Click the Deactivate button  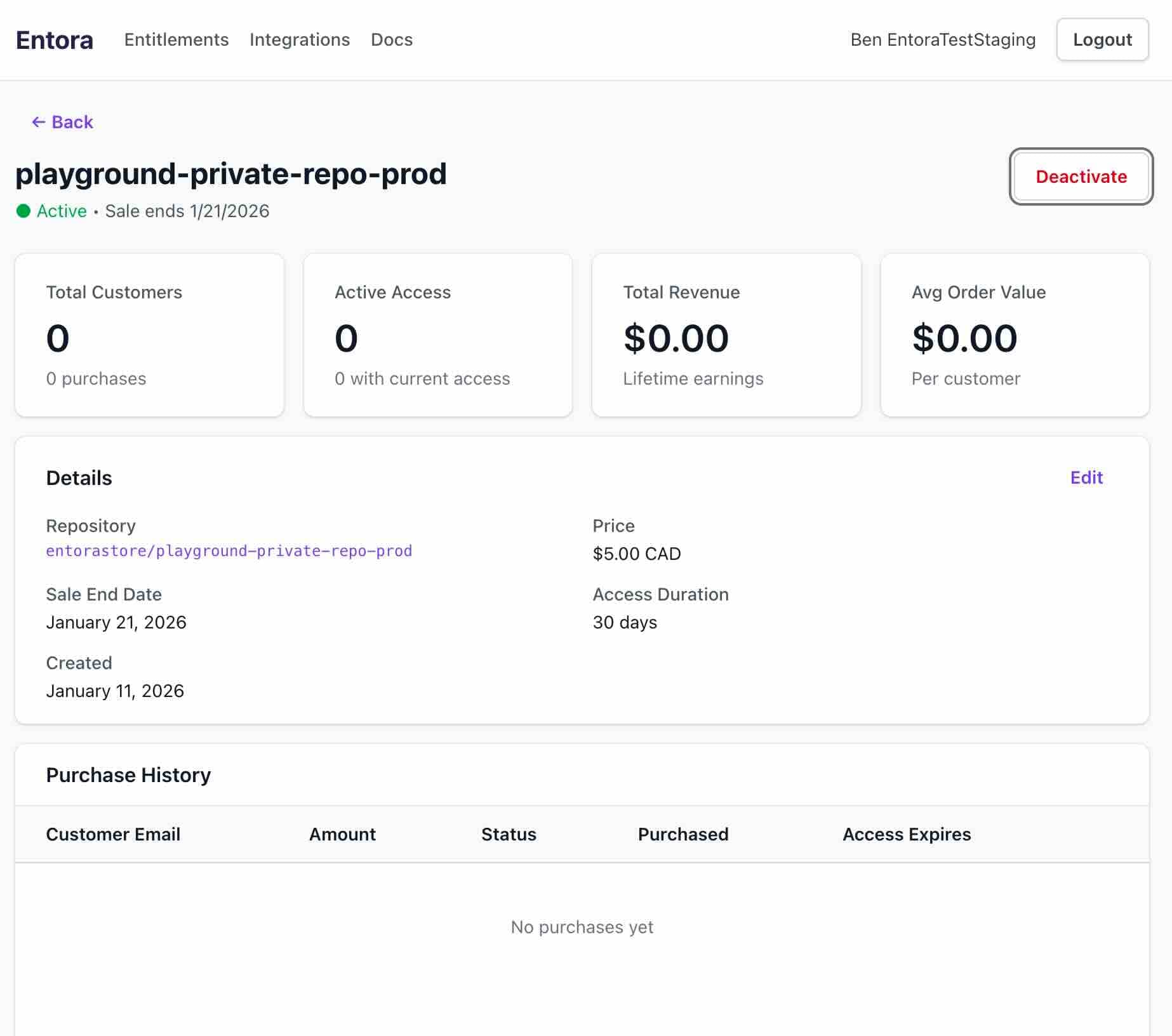(1080, 177)
